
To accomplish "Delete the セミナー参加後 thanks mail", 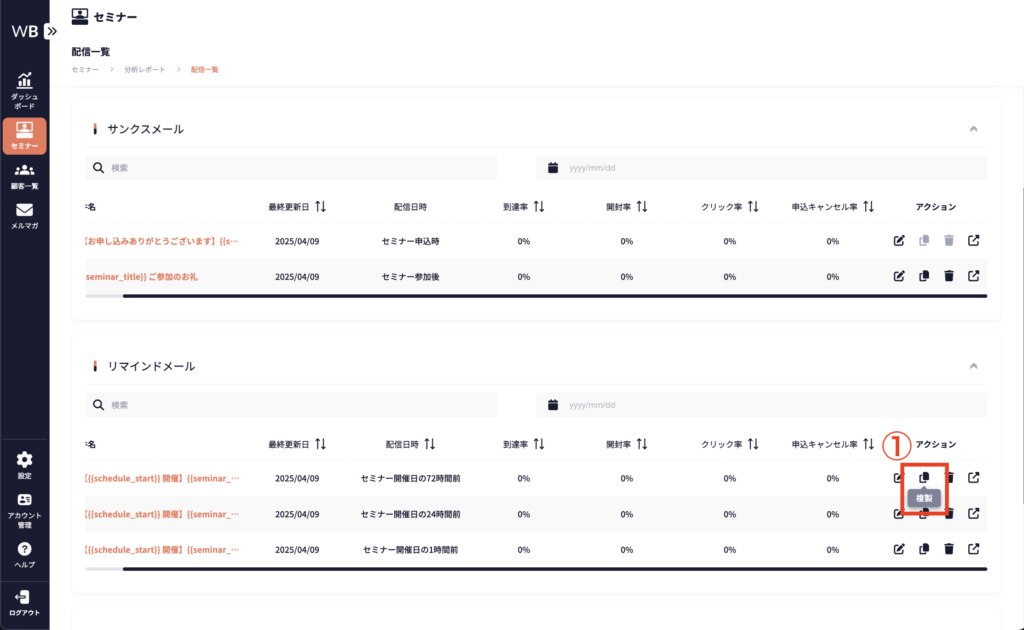I will [949, 276].
